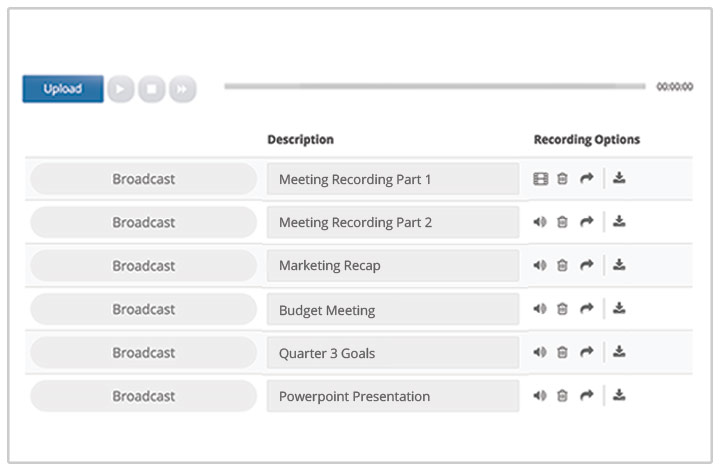Edit the Meeting Recording Part 2 description field
Image resolution: width=720 pixels, height=470 pixels.
click(x=393, y=222)
